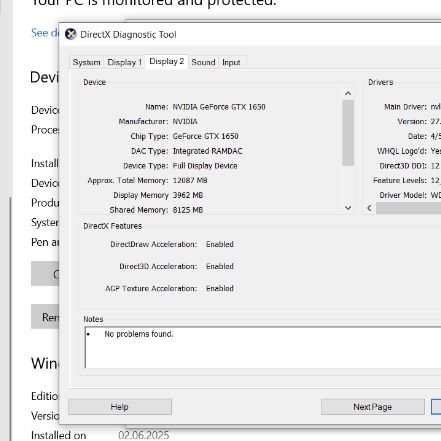Viewport: 441px width, 441px height.
Task: Click the Device list scroll down arrow
Action: (x=348, y=208)
